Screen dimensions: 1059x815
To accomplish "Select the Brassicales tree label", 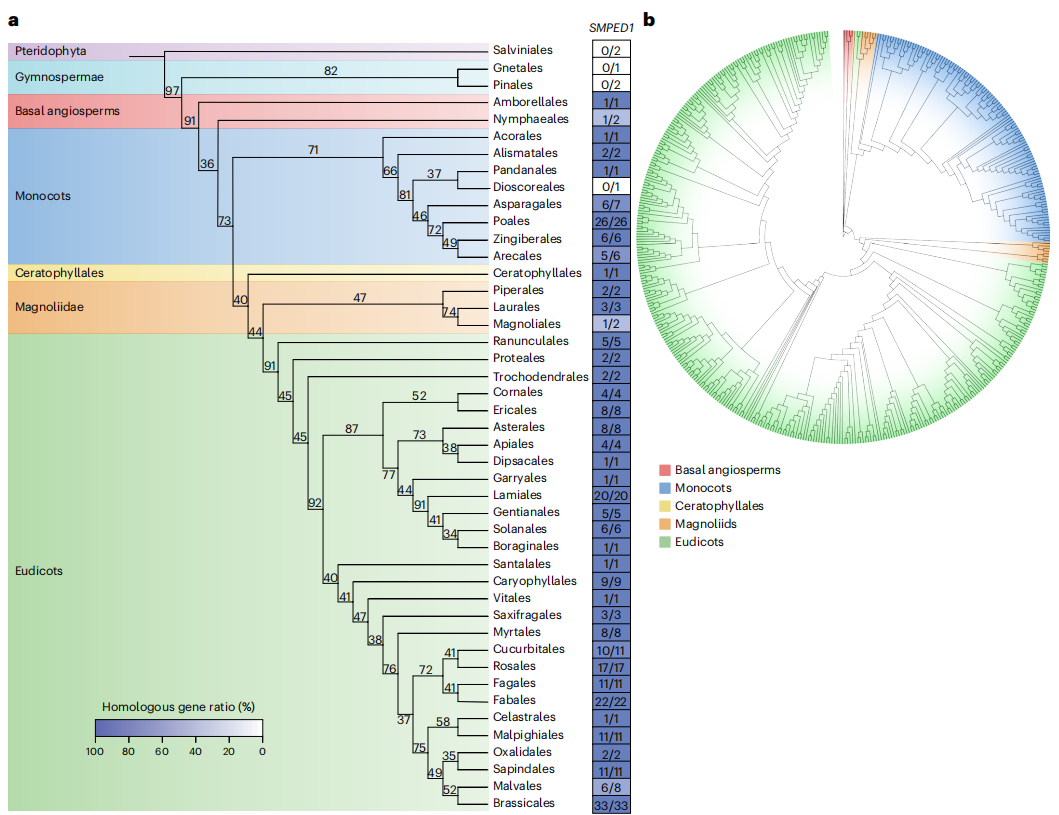I will (522, 803).
